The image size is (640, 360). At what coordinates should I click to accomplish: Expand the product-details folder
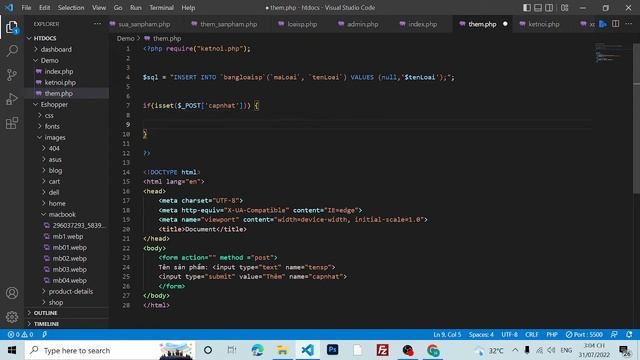tap(71, 291)
